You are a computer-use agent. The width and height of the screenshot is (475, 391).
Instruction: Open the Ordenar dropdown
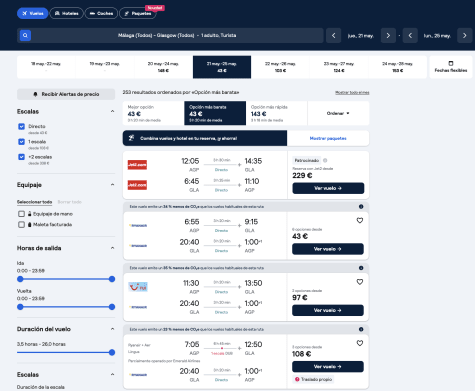click(x=338, y=113)
